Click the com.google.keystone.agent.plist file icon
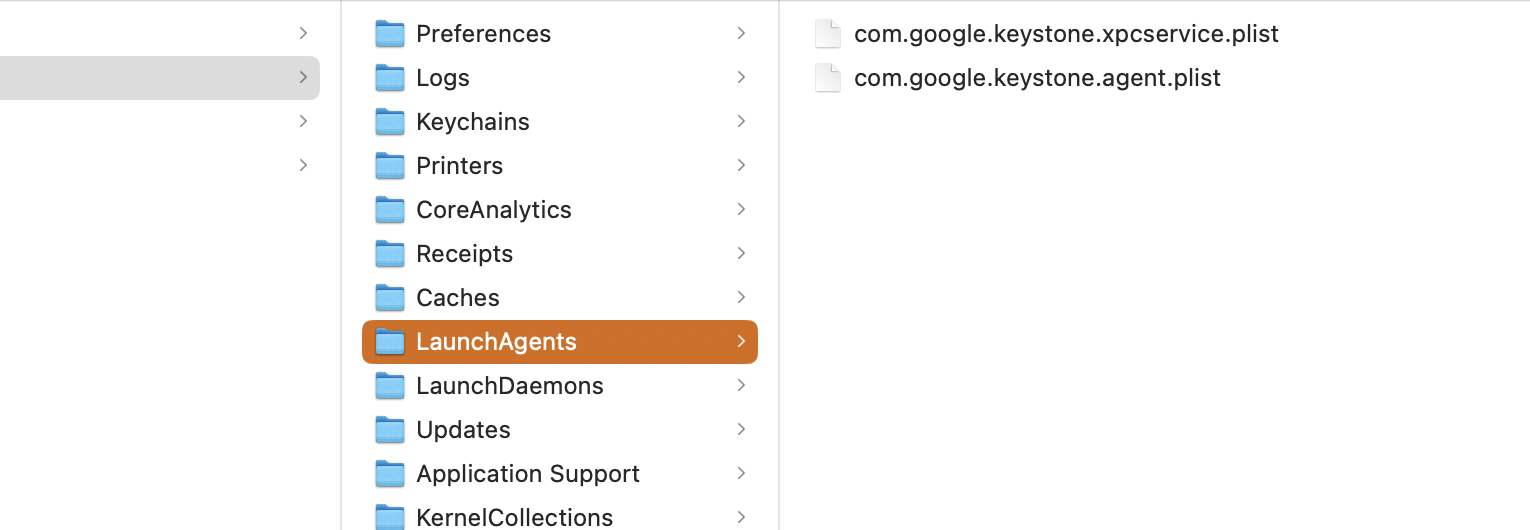This screenshot has height=530, width=1530. [828, 78]
